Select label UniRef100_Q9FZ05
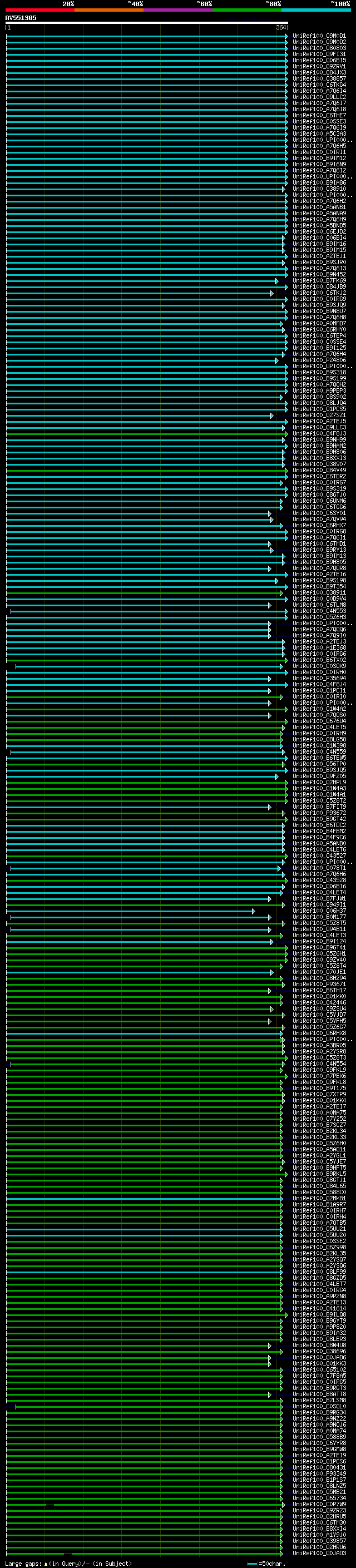The width and height of the screenshot is (356, 1568). pos(319,776)
